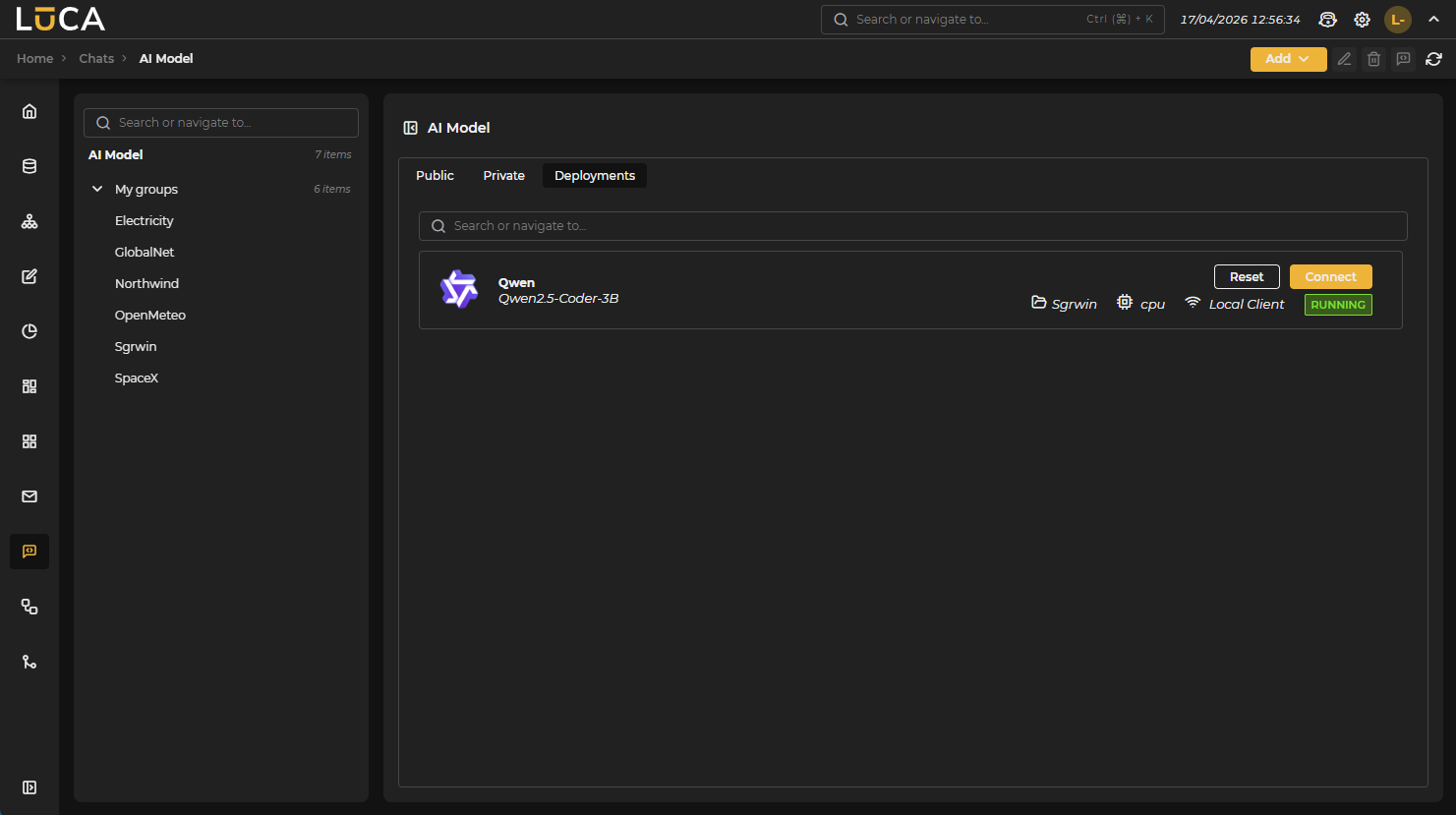The image size is (1456, 815).
Task: Click the trash delete icon in the toolbar
Action: (1374, 59)
